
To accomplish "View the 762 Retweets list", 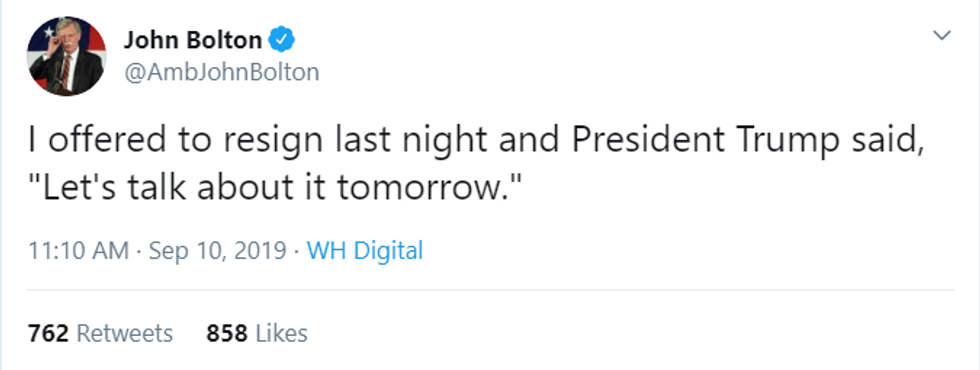I will [100, 333].
